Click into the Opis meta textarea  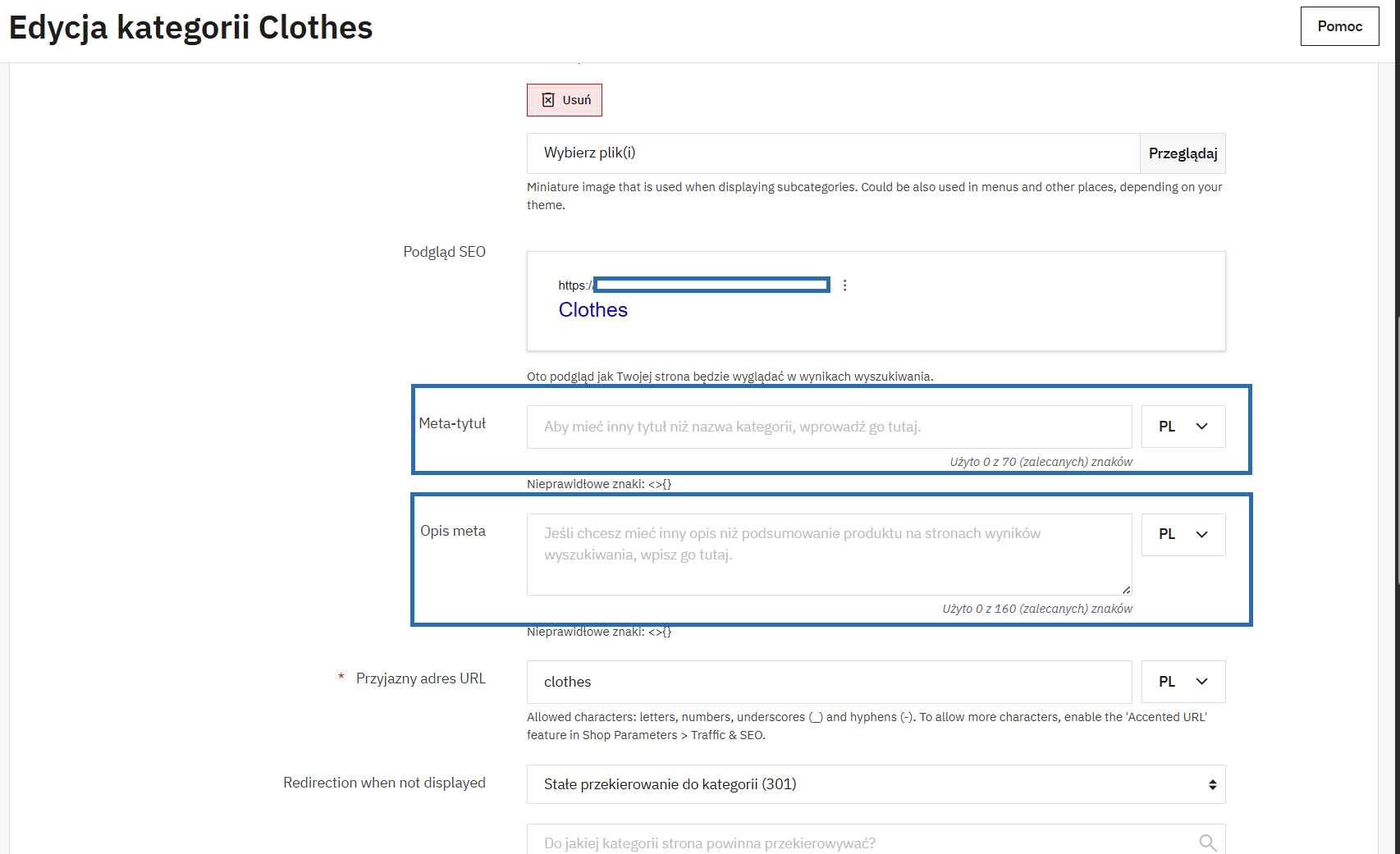point(829,555)
